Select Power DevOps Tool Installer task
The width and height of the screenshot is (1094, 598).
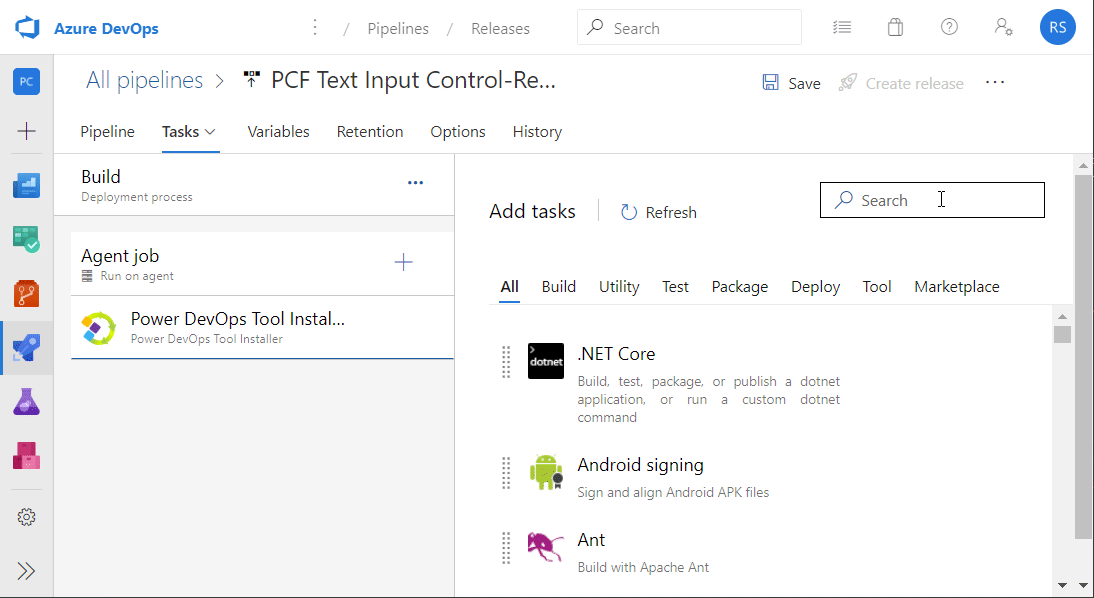(262, 328)
